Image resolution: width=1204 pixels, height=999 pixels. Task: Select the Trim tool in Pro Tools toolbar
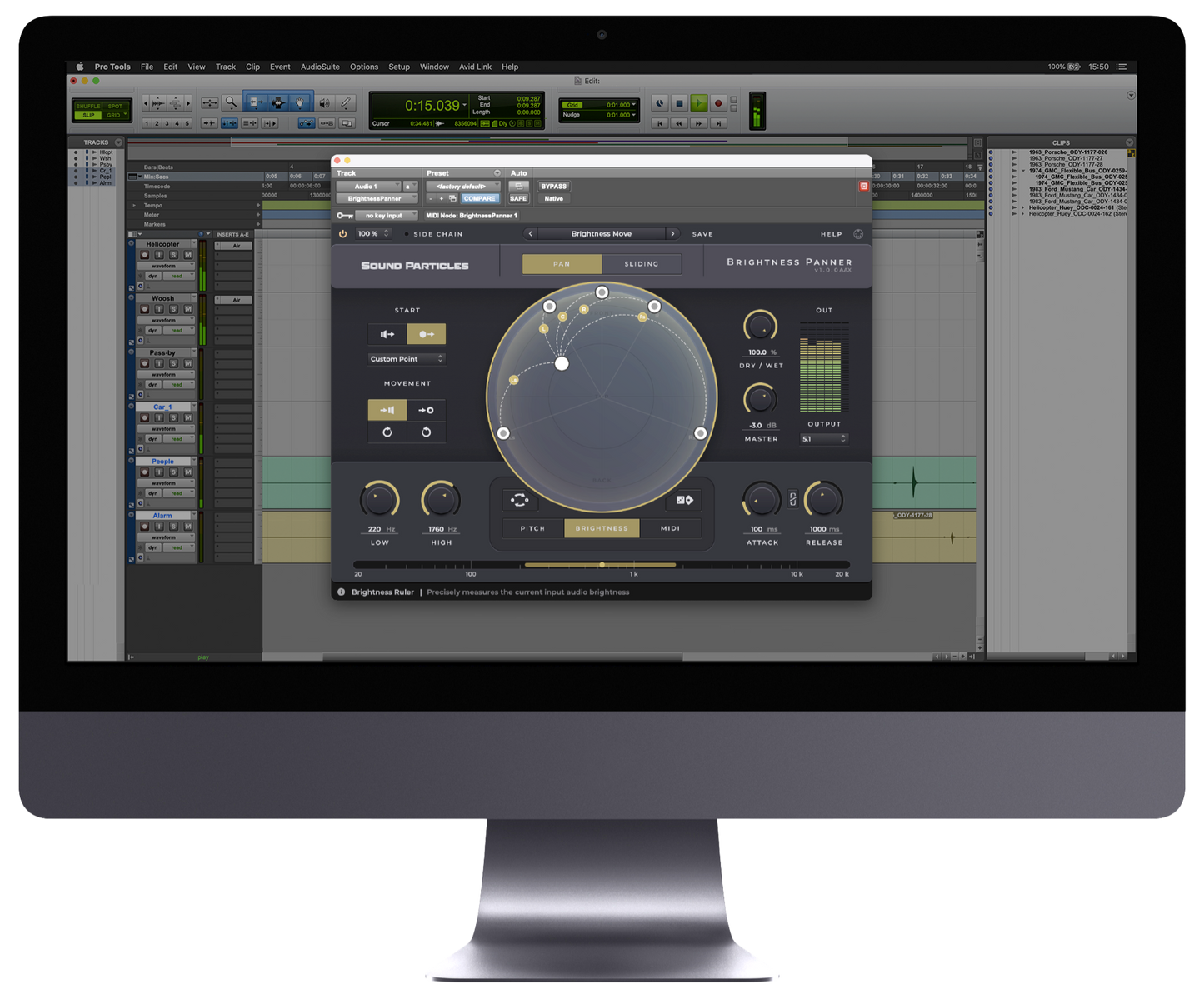point(256,102)
